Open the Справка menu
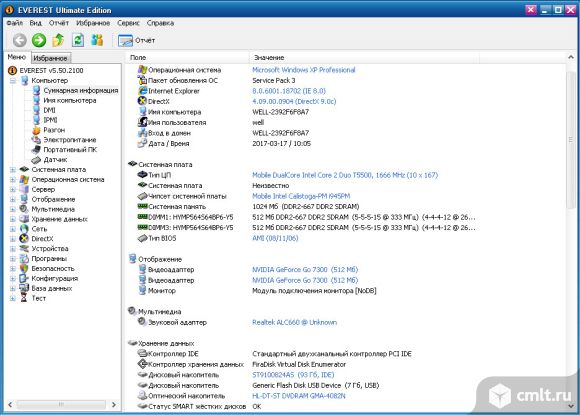 click(160, 23)
